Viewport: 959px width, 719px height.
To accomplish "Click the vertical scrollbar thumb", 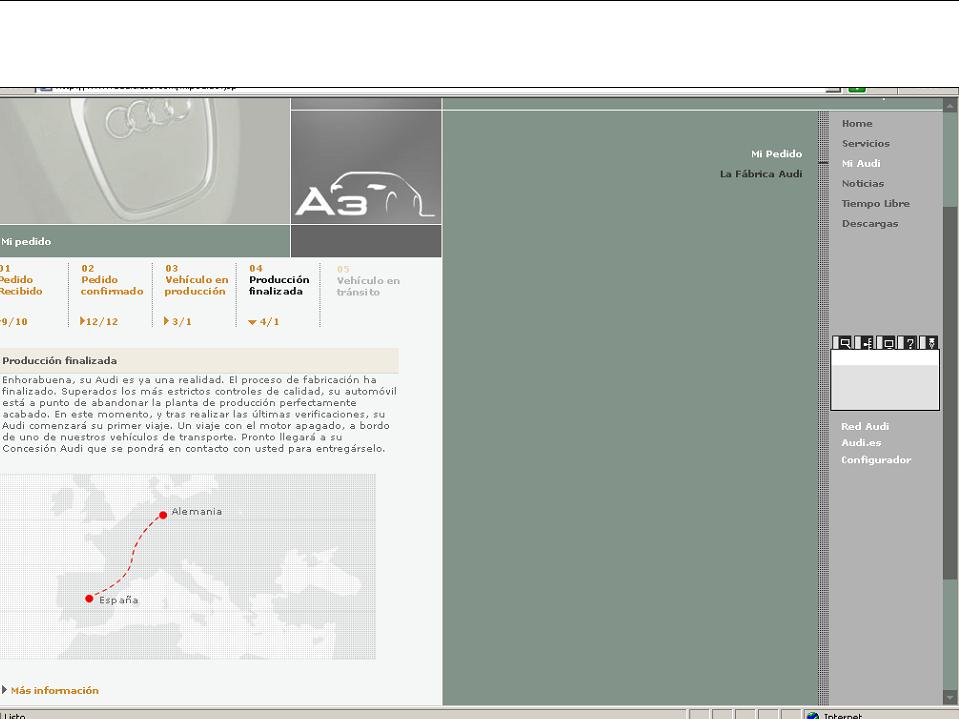I will pos(950,393).
